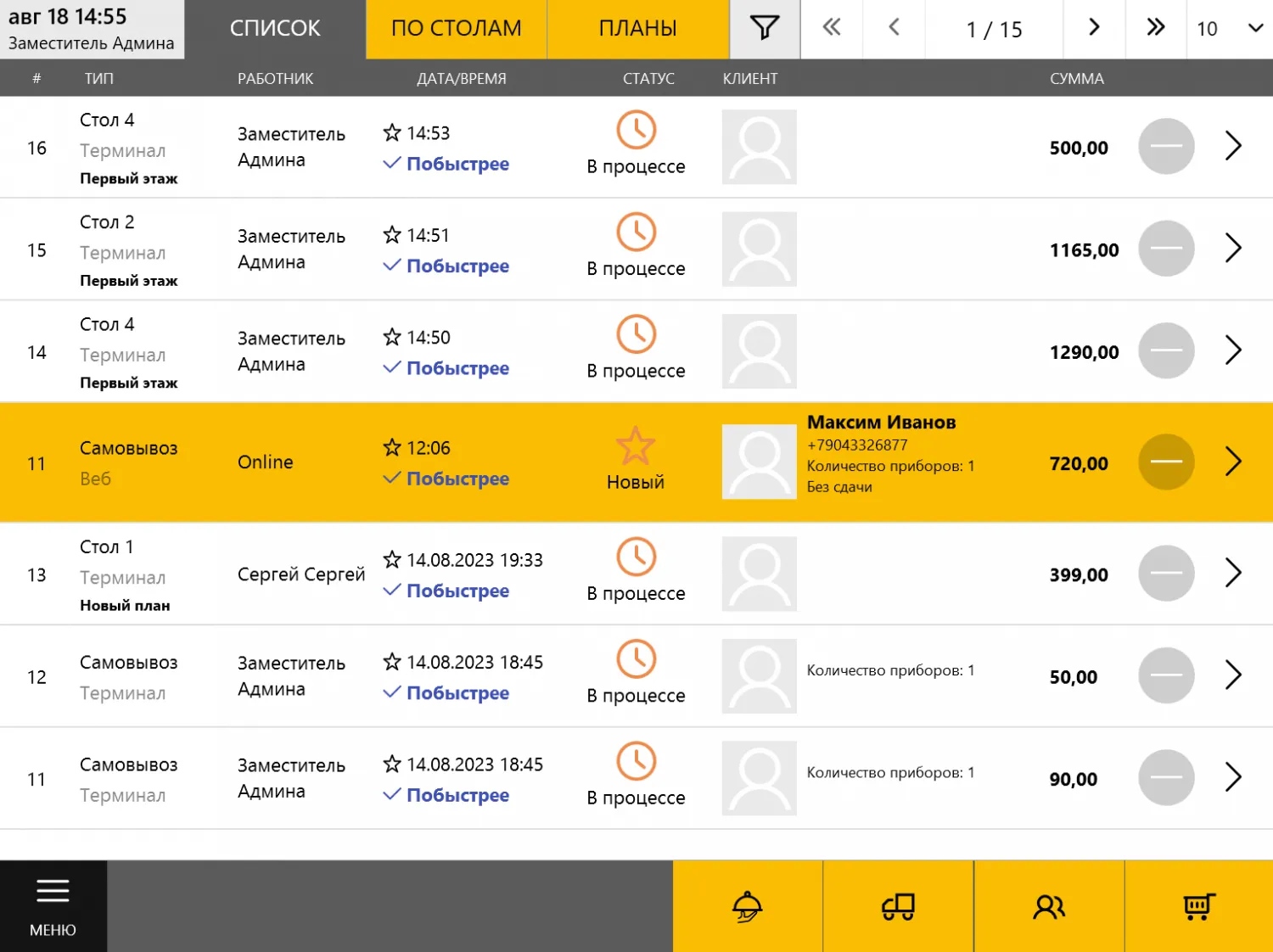Go to previous page single arrow
Viewport: 1273px width, 952px height.
coord(894,28)
